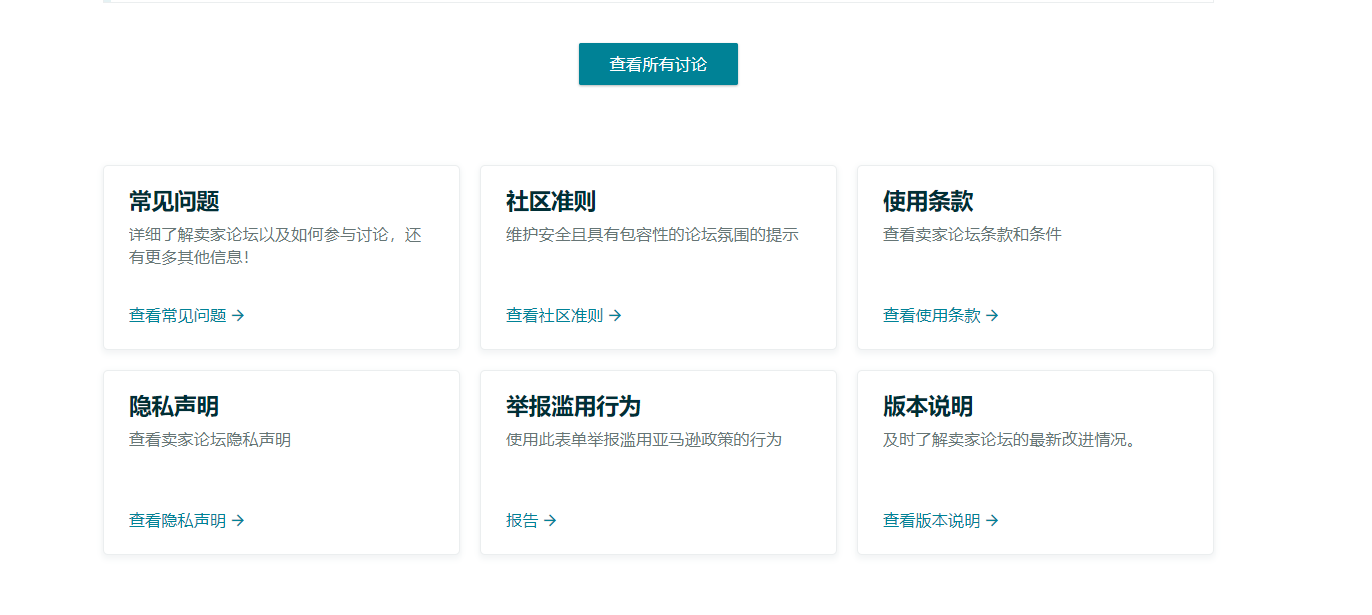Select the 社区准则 card heading

click(551, 201)
